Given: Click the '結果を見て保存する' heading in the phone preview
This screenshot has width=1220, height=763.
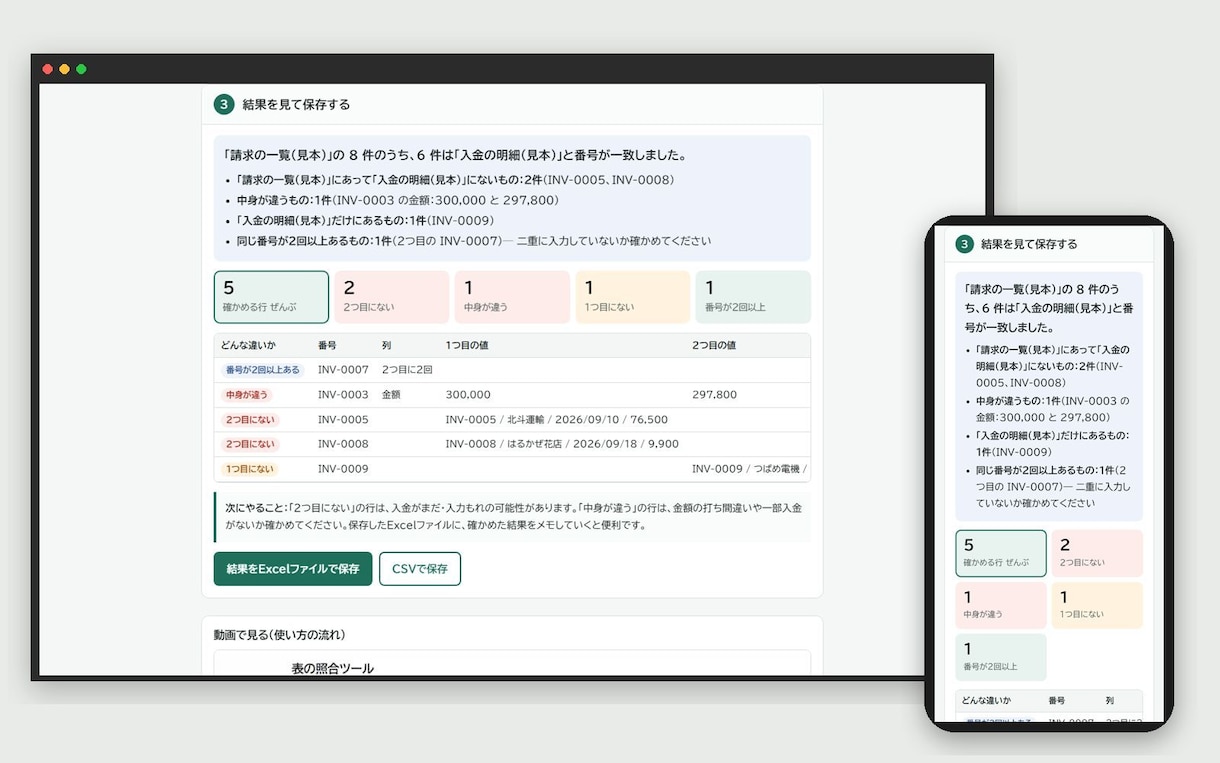Looking at the screenshot, I should 1029,244.
